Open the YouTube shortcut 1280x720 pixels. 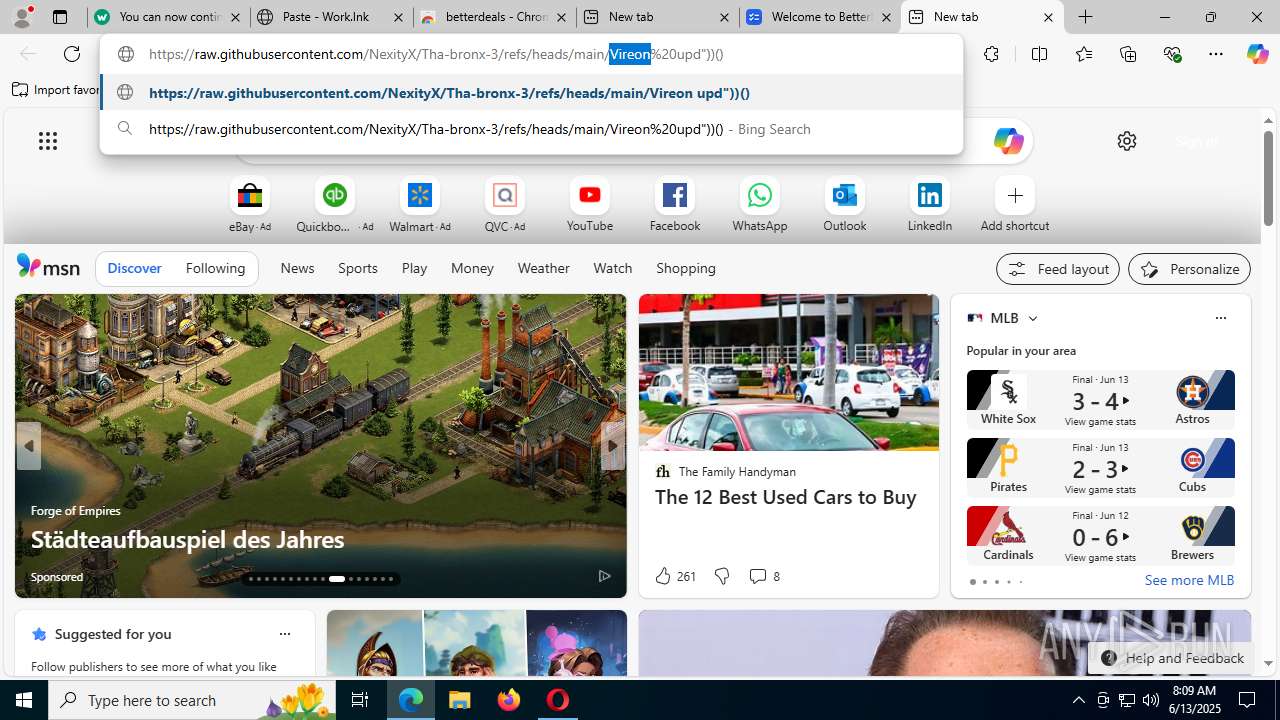[589, 205]
